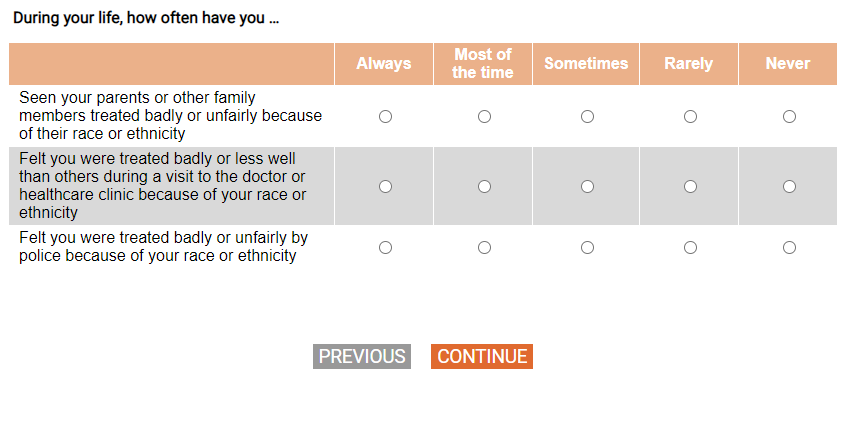
Task: Choose Sometimes for family members treated badly
Action: (587, 117)
